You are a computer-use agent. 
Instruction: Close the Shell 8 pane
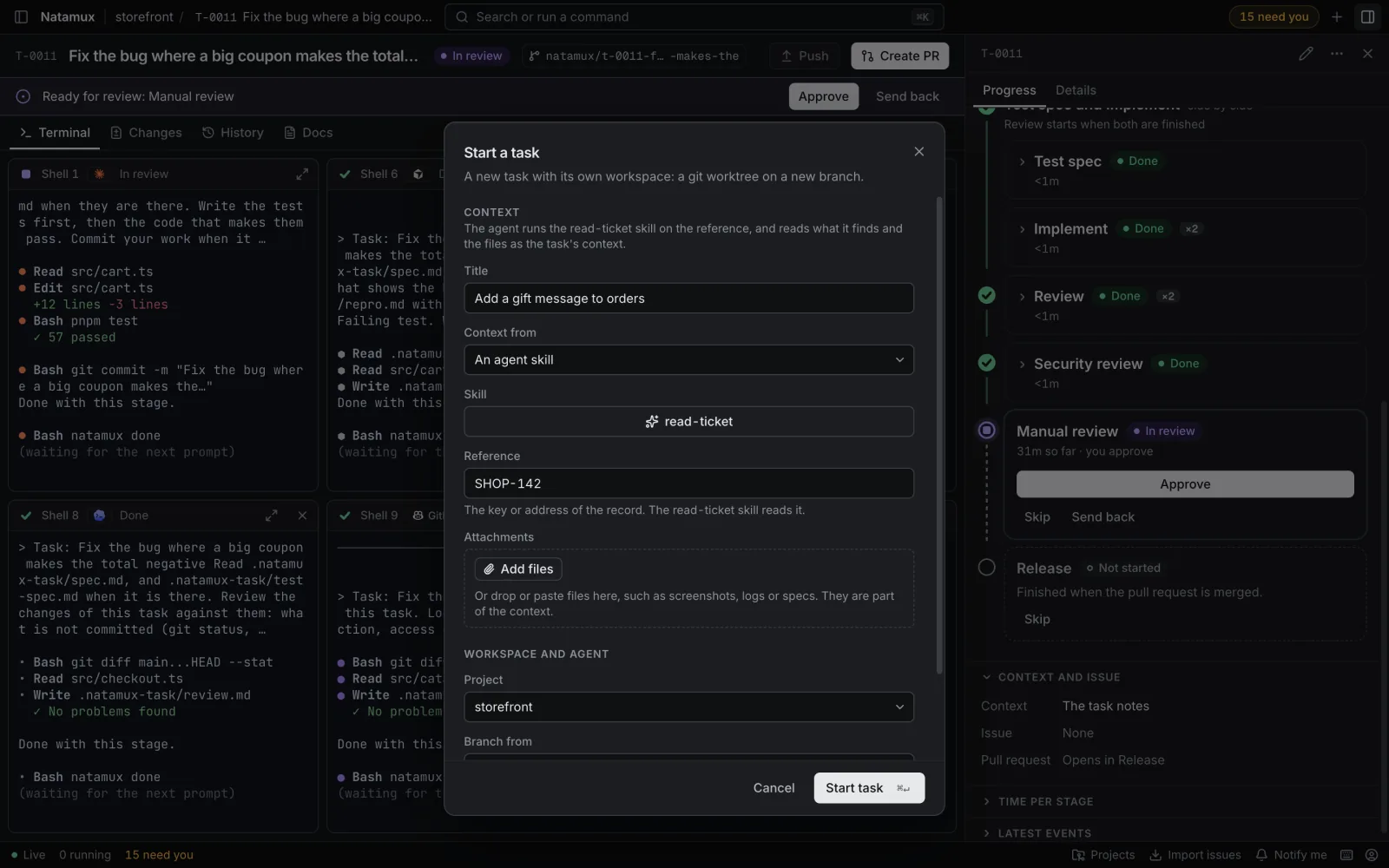(302, 516)
